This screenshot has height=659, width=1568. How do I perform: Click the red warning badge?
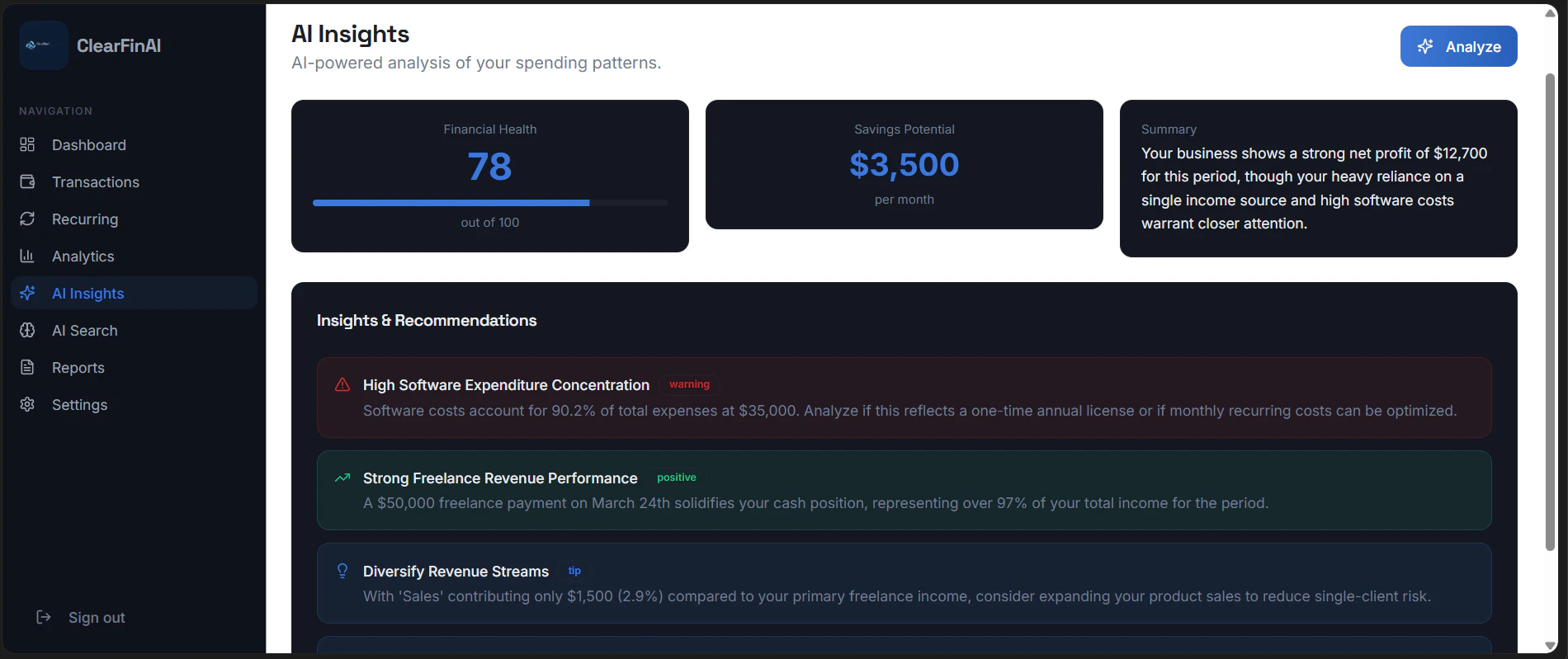click(689, 384)
